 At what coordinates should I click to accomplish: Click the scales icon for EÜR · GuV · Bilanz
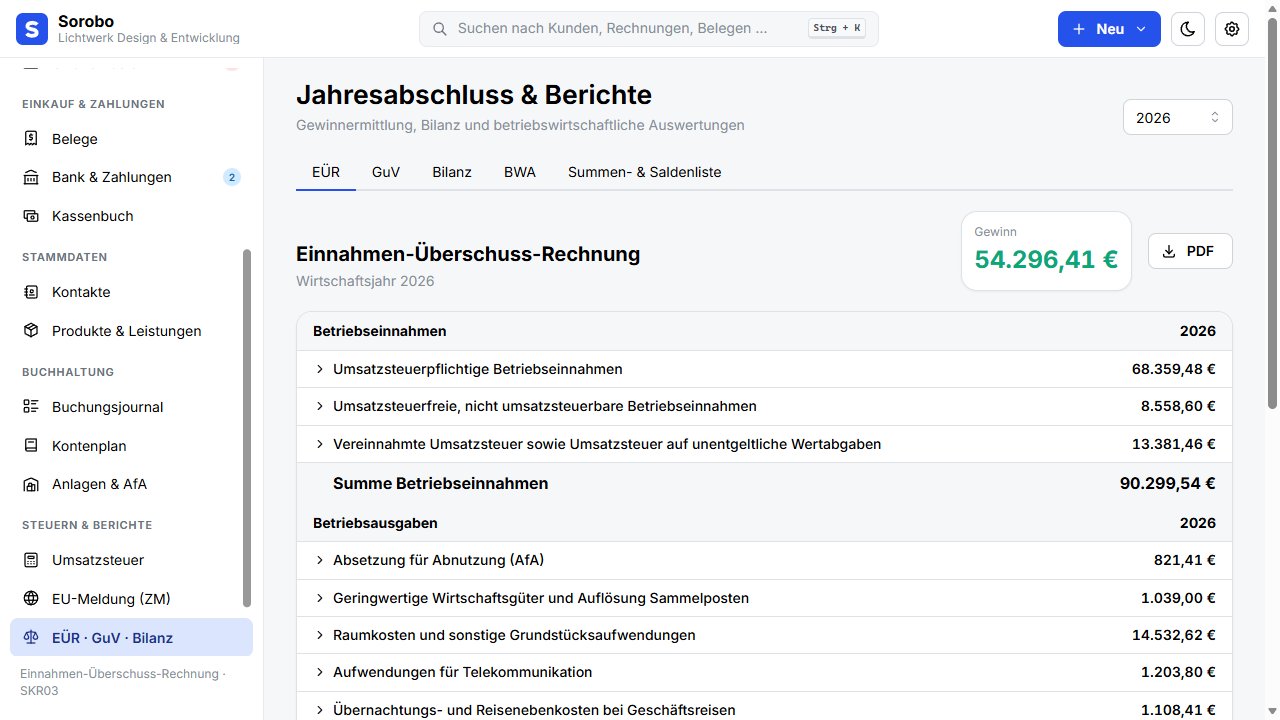point(32,637)
